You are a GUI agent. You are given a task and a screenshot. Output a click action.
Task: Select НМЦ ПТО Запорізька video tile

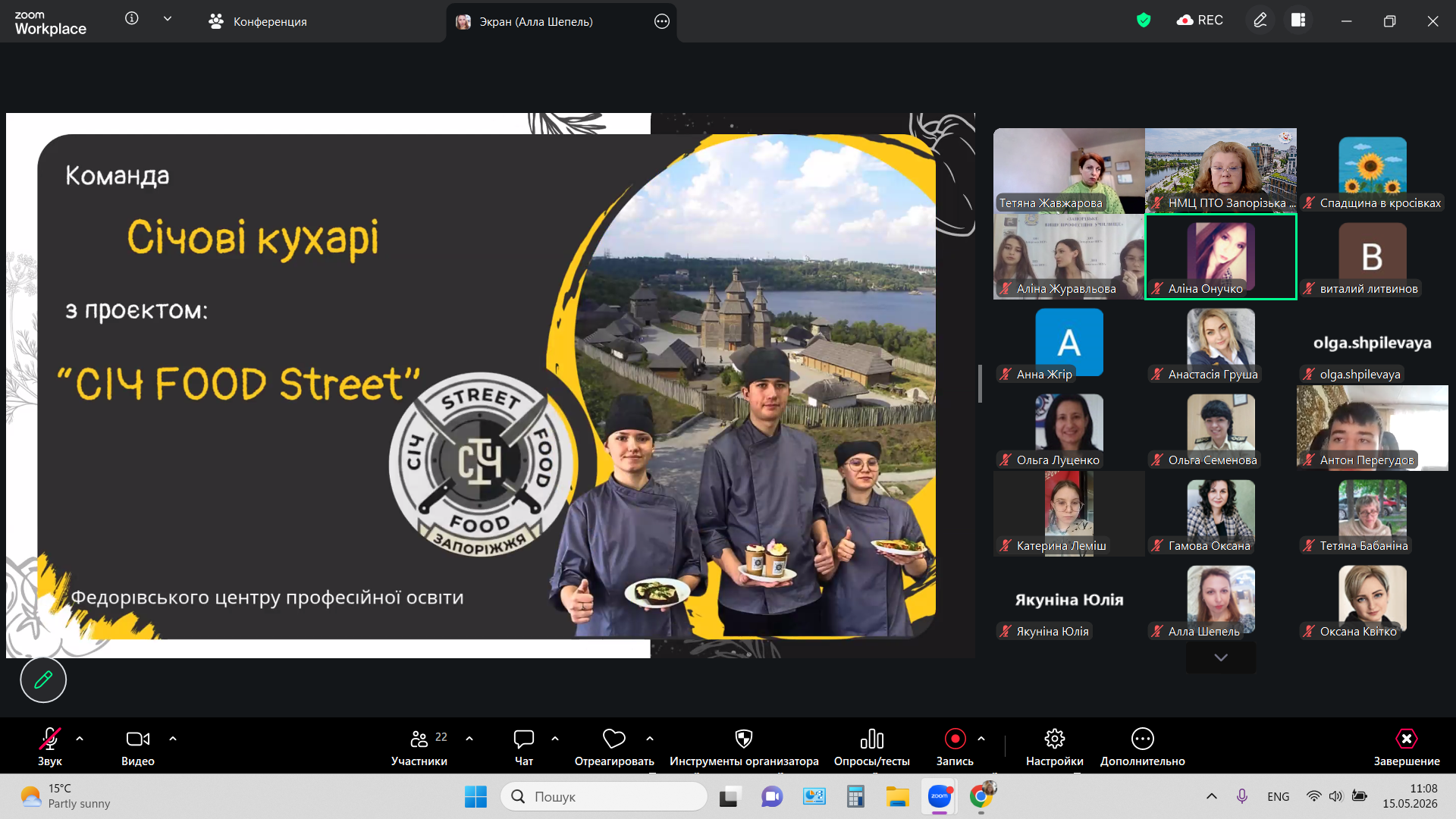point(1221,171)
